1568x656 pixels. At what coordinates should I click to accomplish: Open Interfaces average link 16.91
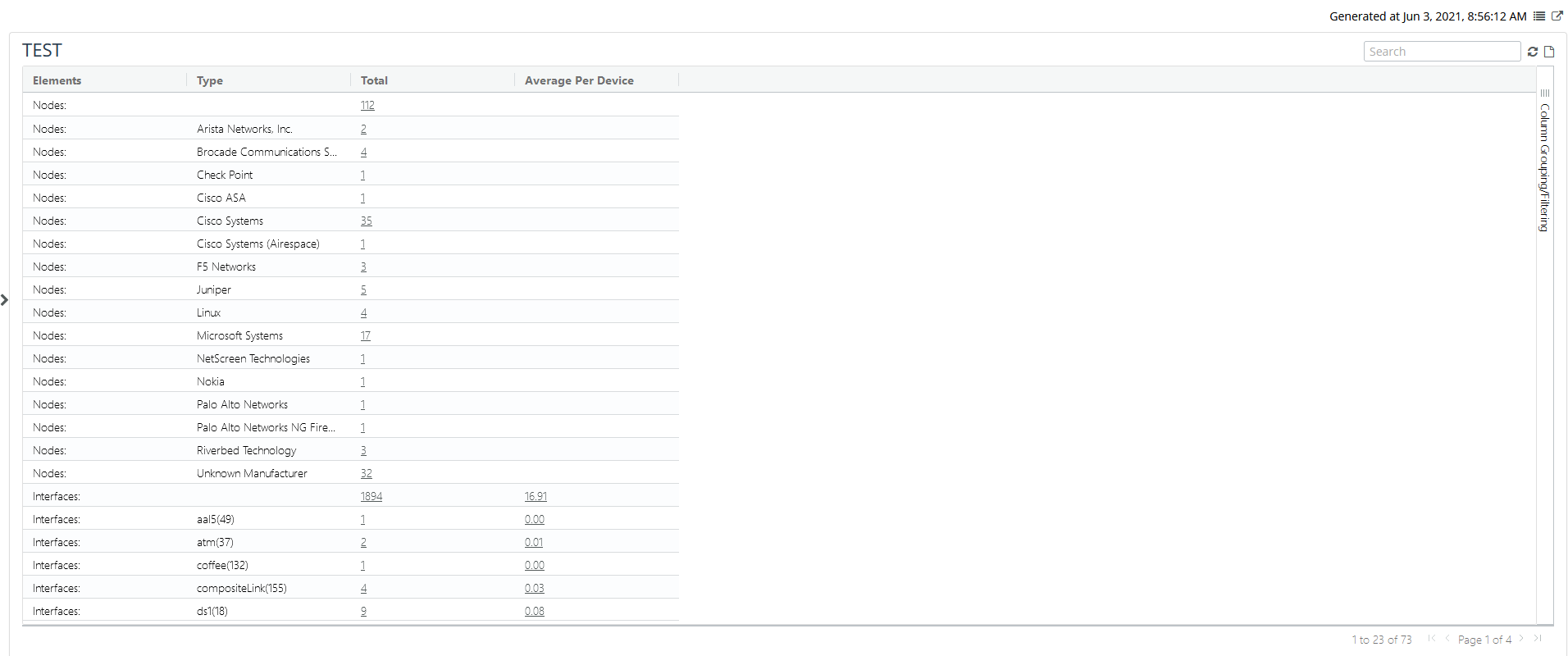click(536, 497)
